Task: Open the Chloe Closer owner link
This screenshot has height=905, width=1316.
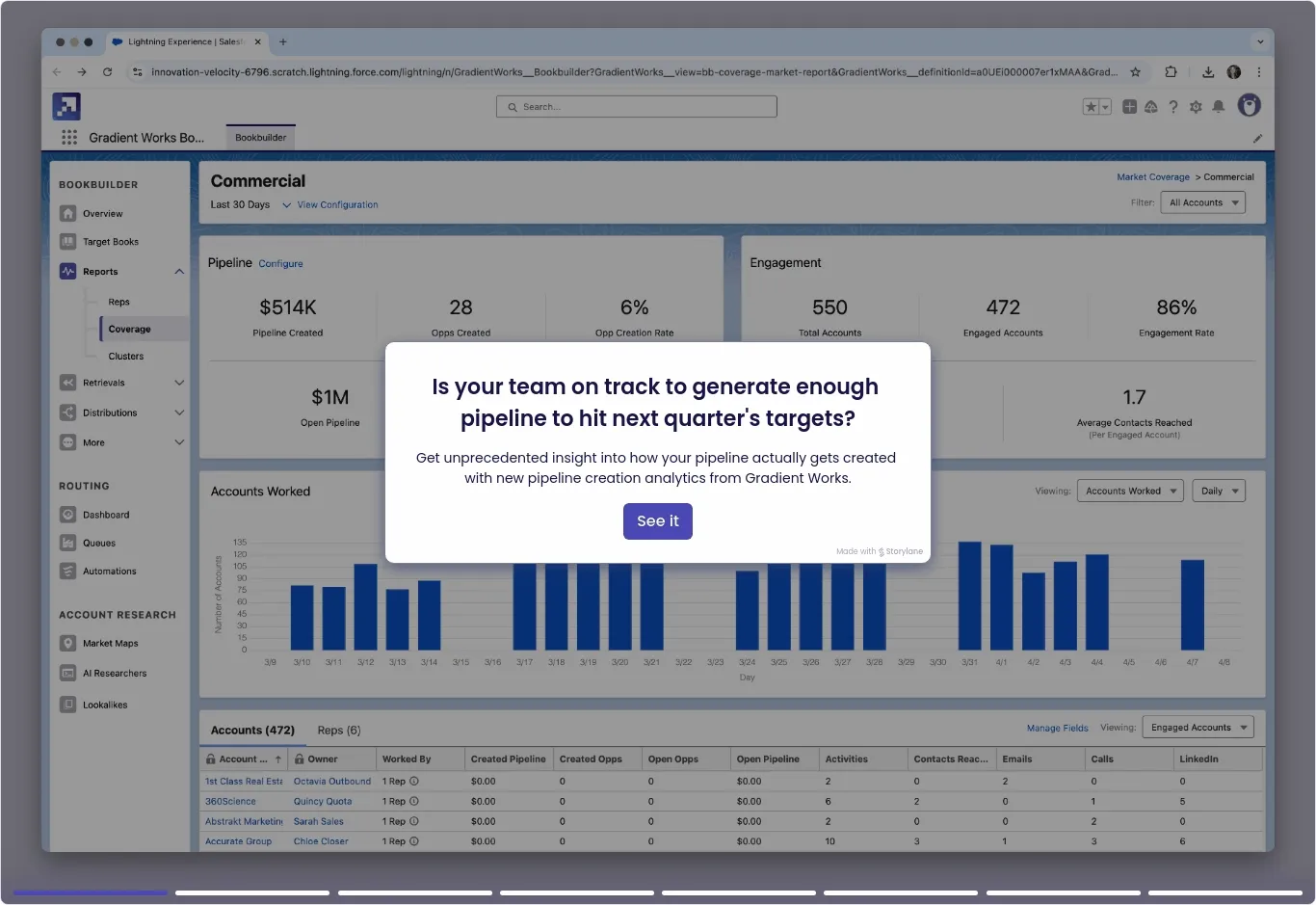Action: click(x=321, y=841)
